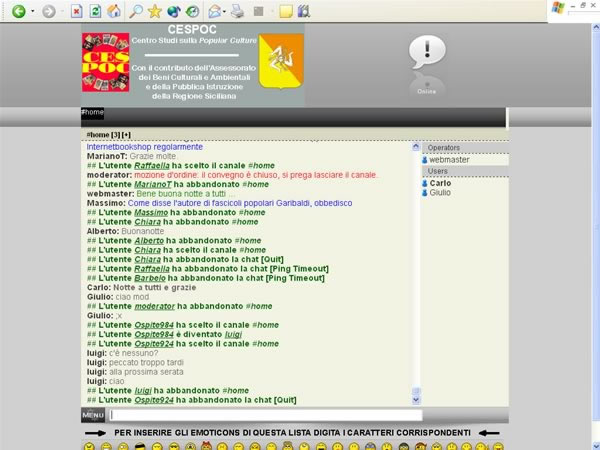Image resolution: width=600 pixels, height=450 pixels.
Task: Open luigi link after 'è diventato'
Action: pos(233,334)
